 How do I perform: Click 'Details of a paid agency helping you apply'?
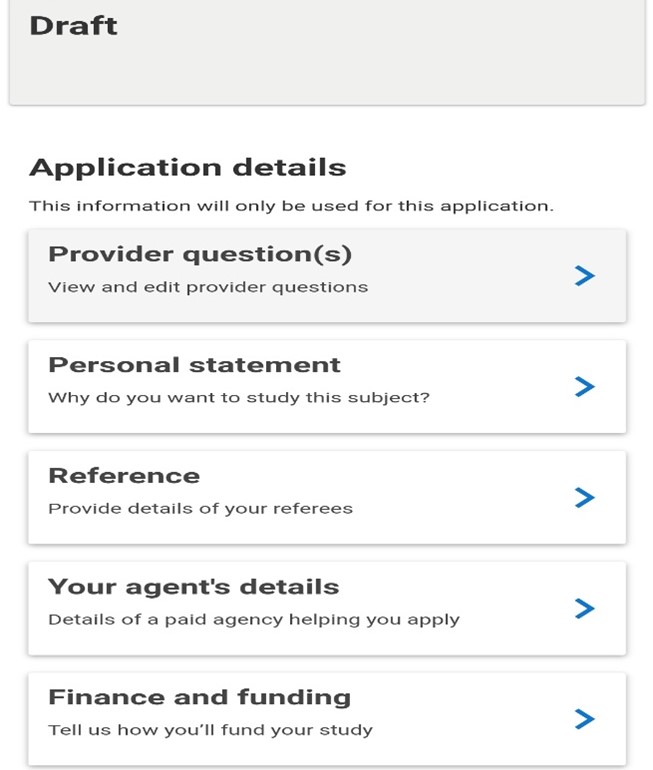tap(254, 620)
